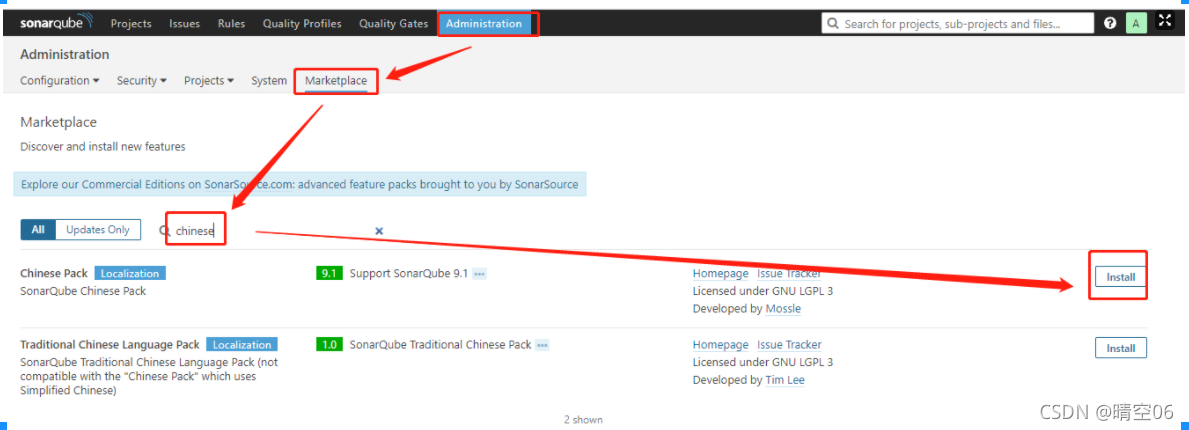Open the Rules page
Screen dimensions: 1189x430
tap(231, 24)
